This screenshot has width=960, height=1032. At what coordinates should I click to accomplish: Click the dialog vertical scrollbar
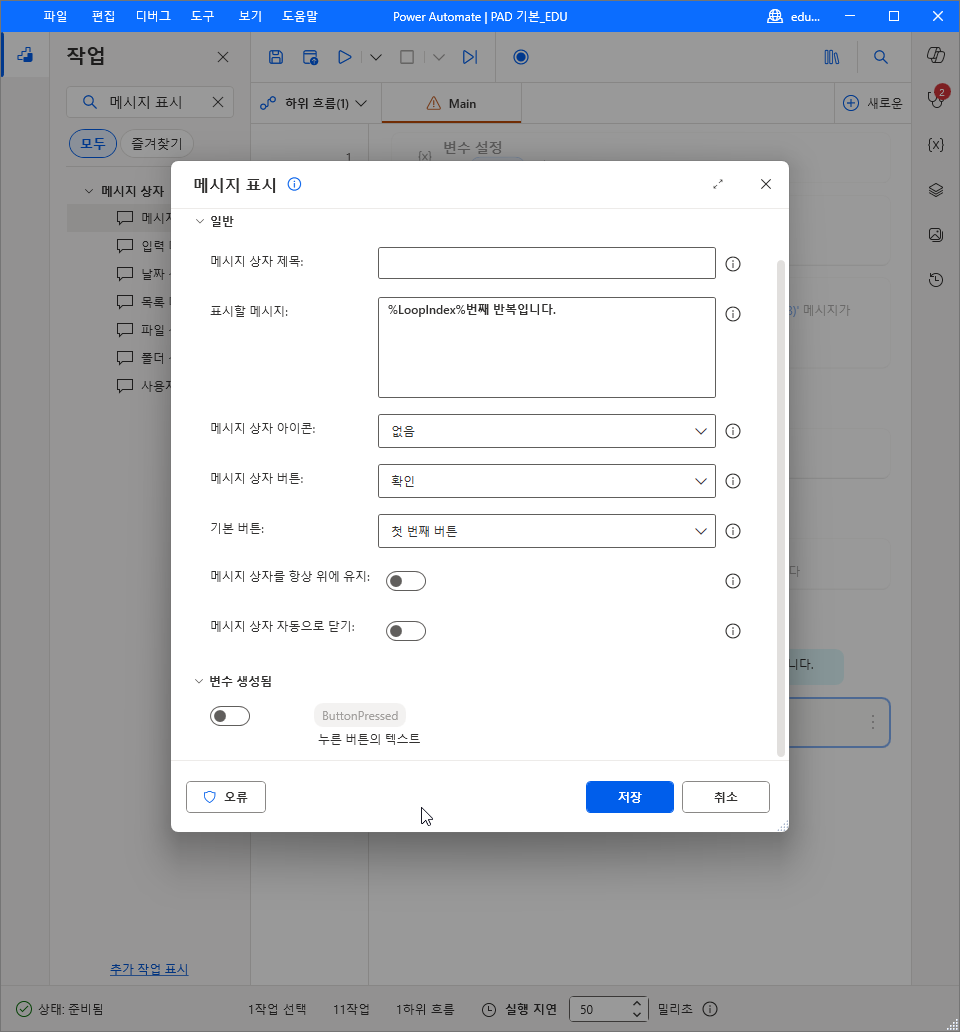(781, 508)
